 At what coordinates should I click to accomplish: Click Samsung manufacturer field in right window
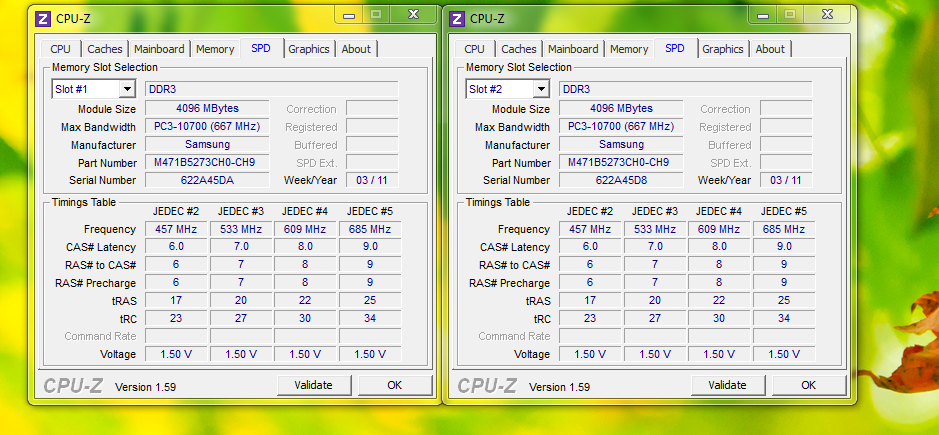point(621,144)
